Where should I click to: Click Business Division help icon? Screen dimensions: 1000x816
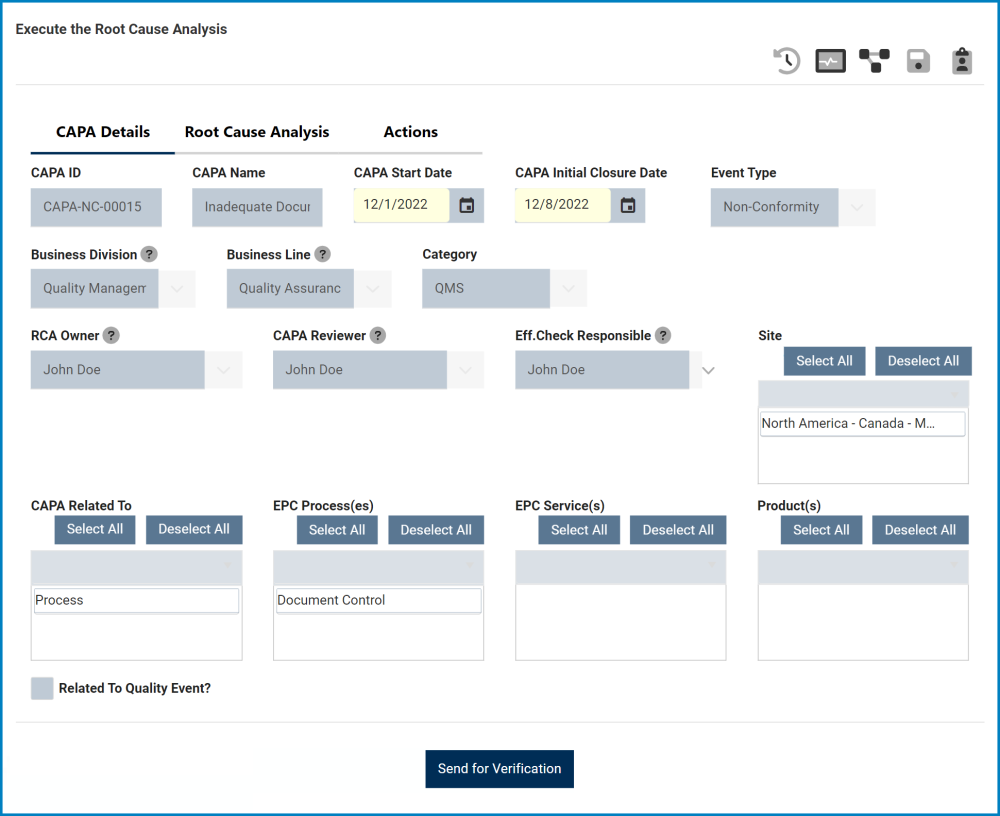149,254
